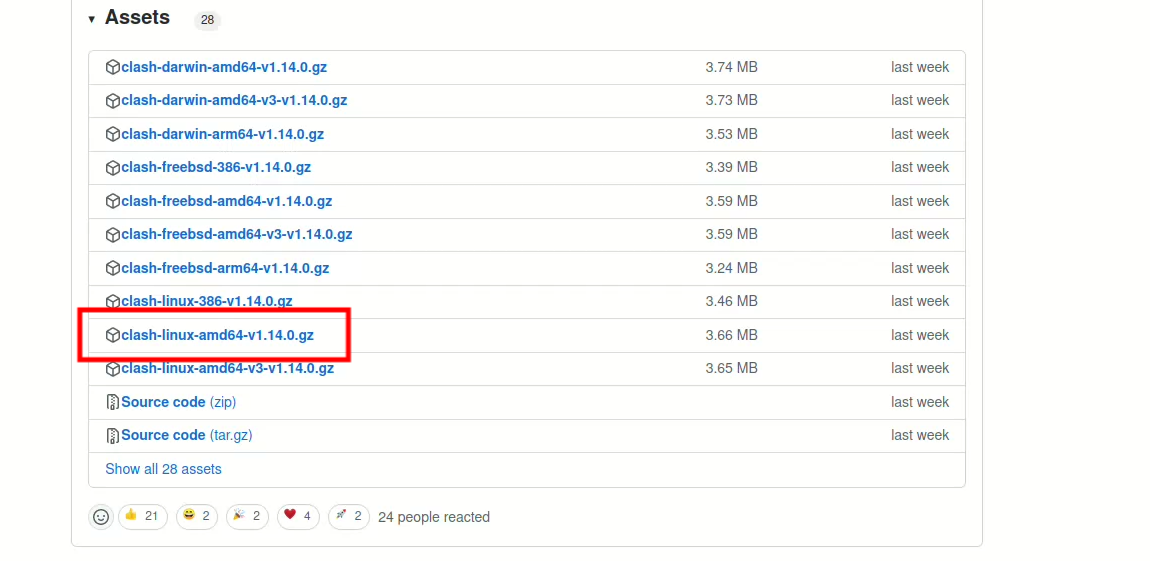This screenshot has width=1150, height=561.
Task: Toggle thumbs up reaction with 21 votes
Action: [143, 516]
